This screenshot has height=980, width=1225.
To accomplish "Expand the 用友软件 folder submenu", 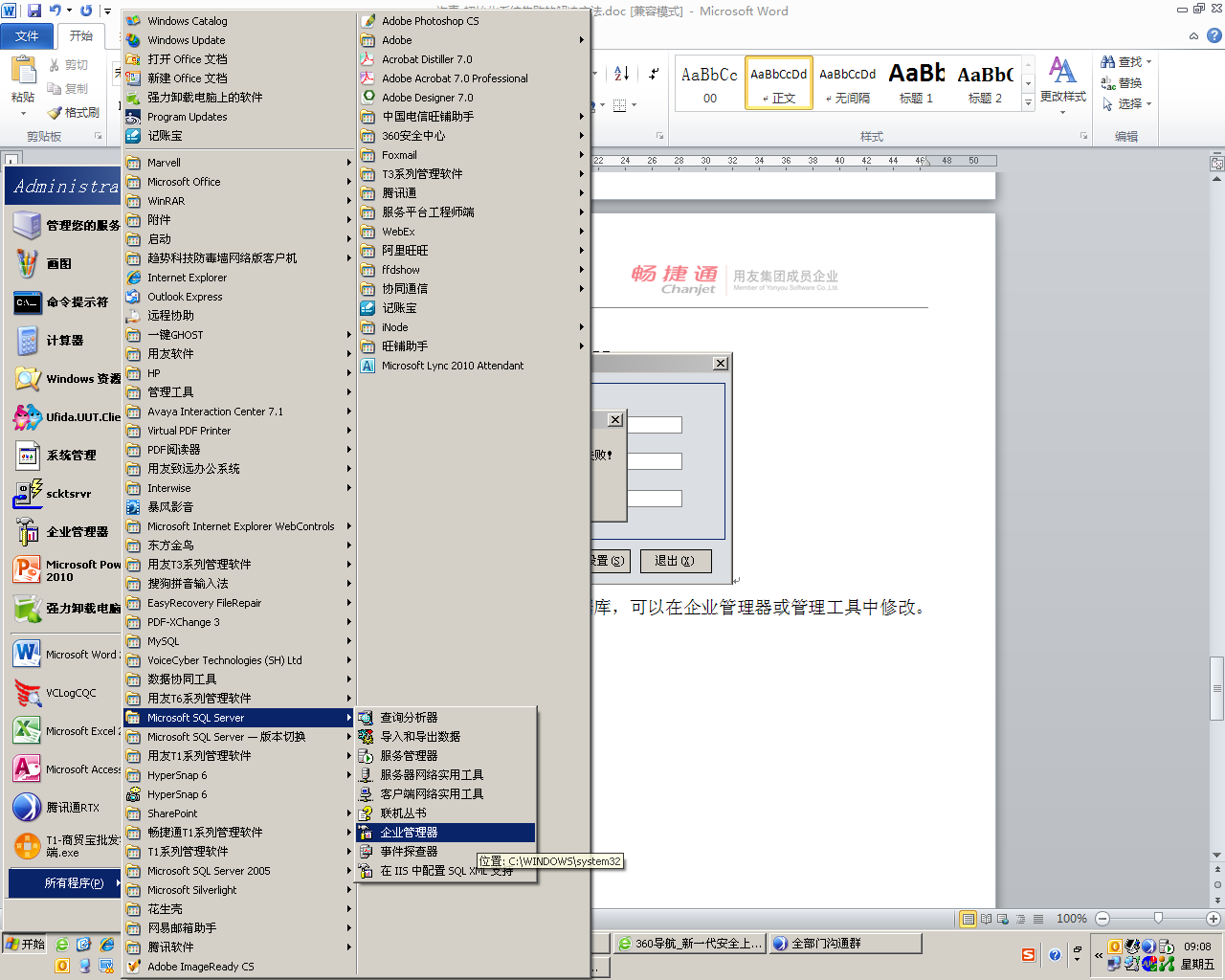I will coord(238,354).
